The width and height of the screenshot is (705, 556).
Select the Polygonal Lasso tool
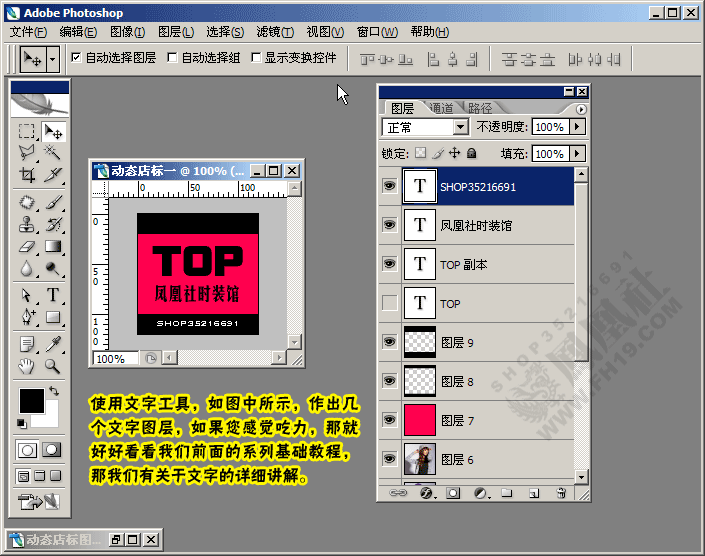click(27, 153)
